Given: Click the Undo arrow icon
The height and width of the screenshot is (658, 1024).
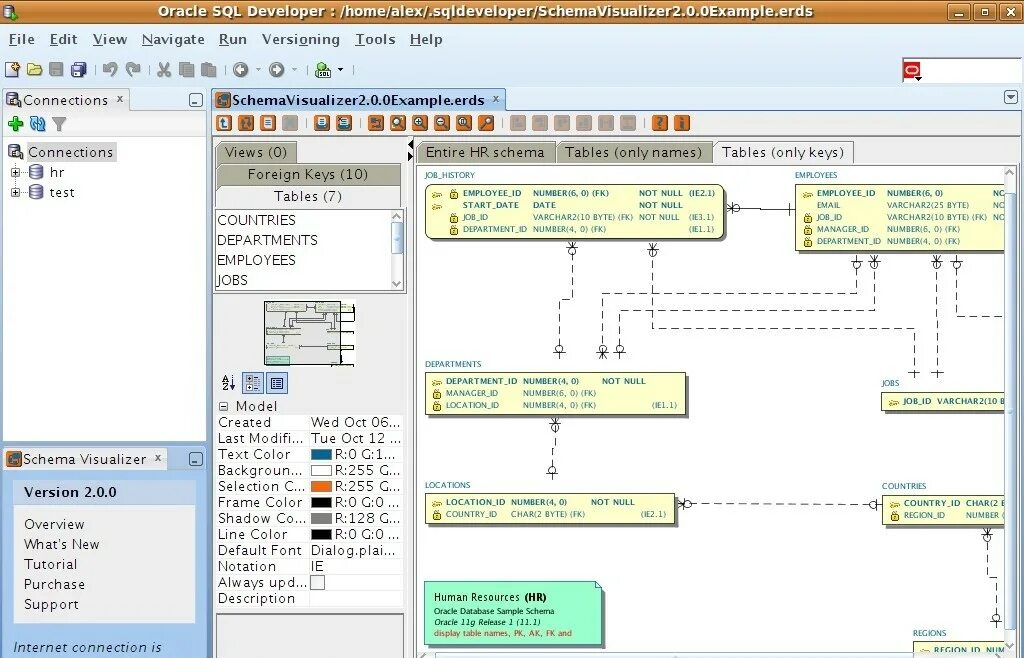Looking at the screenshot, I should coord(110,69).
